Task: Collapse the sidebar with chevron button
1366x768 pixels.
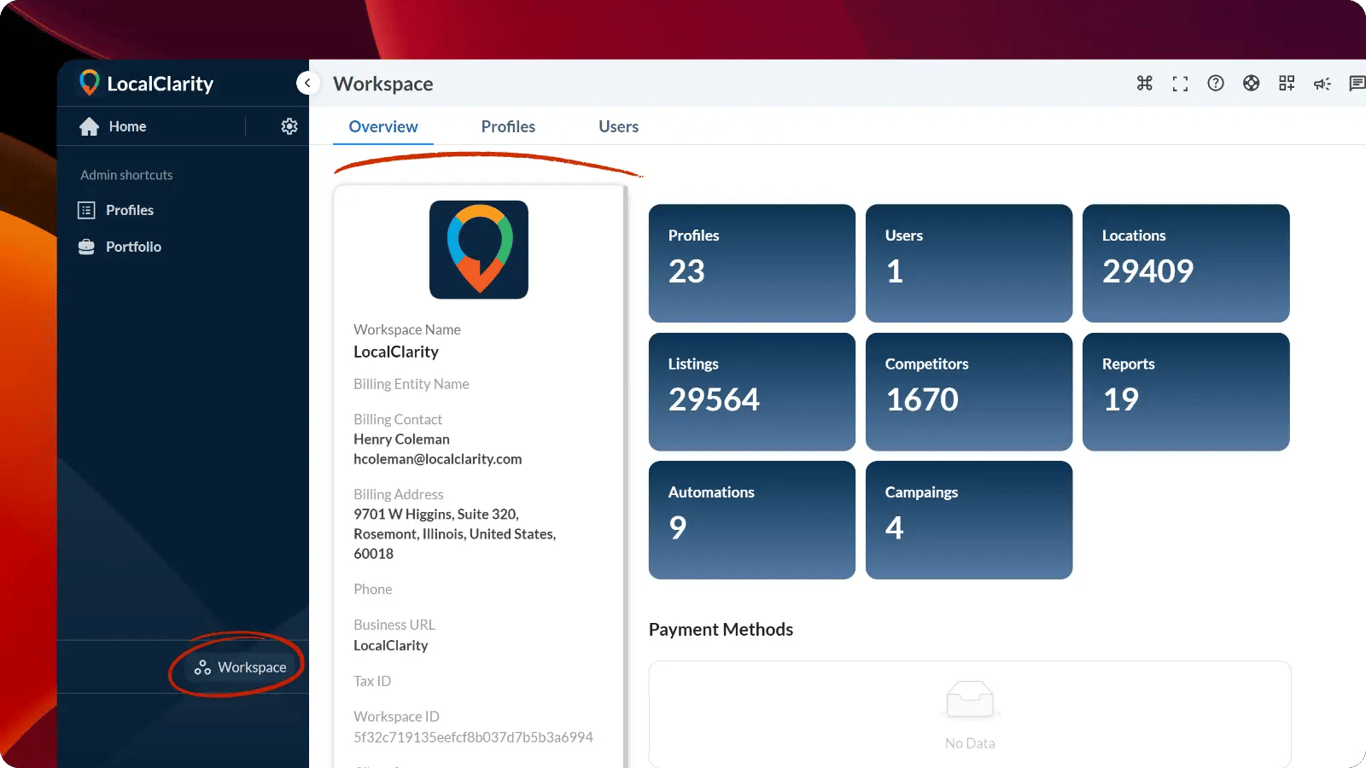Action: [x=308, y=84]
